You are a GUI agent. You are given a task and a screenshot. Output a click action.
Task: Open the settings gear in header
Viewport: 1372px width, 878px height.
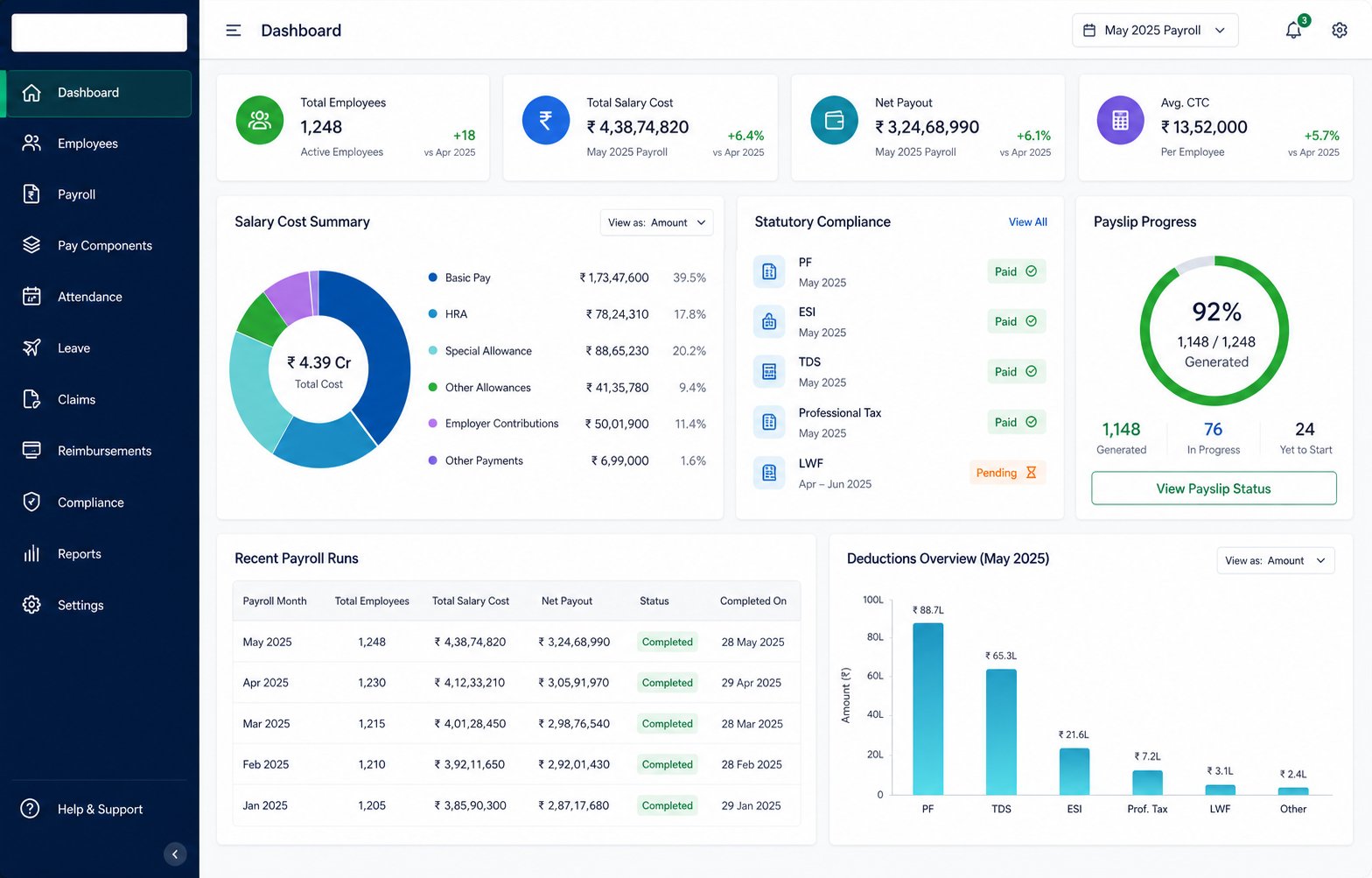coord(1340,31)
